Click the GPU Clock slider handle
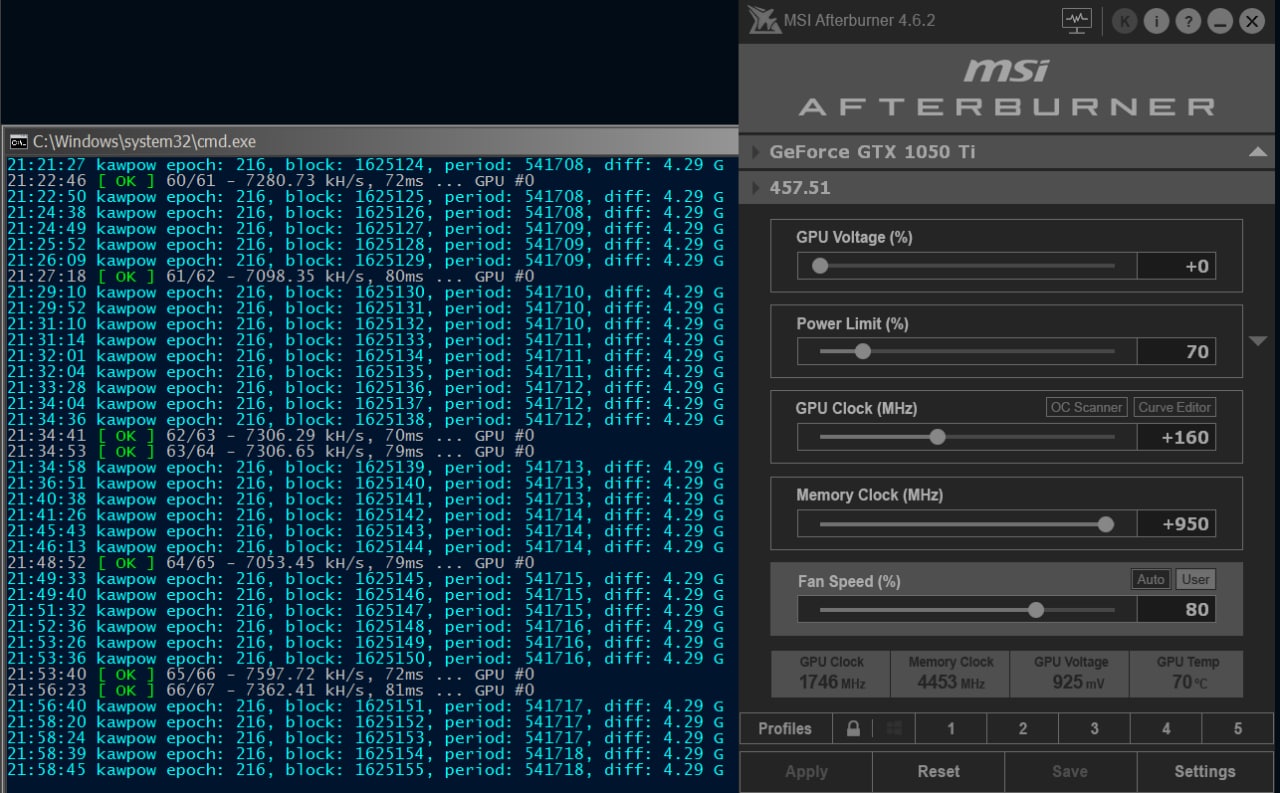This screenshot has height=793, width=1280. pyautogui.click(x=937, y=437)
